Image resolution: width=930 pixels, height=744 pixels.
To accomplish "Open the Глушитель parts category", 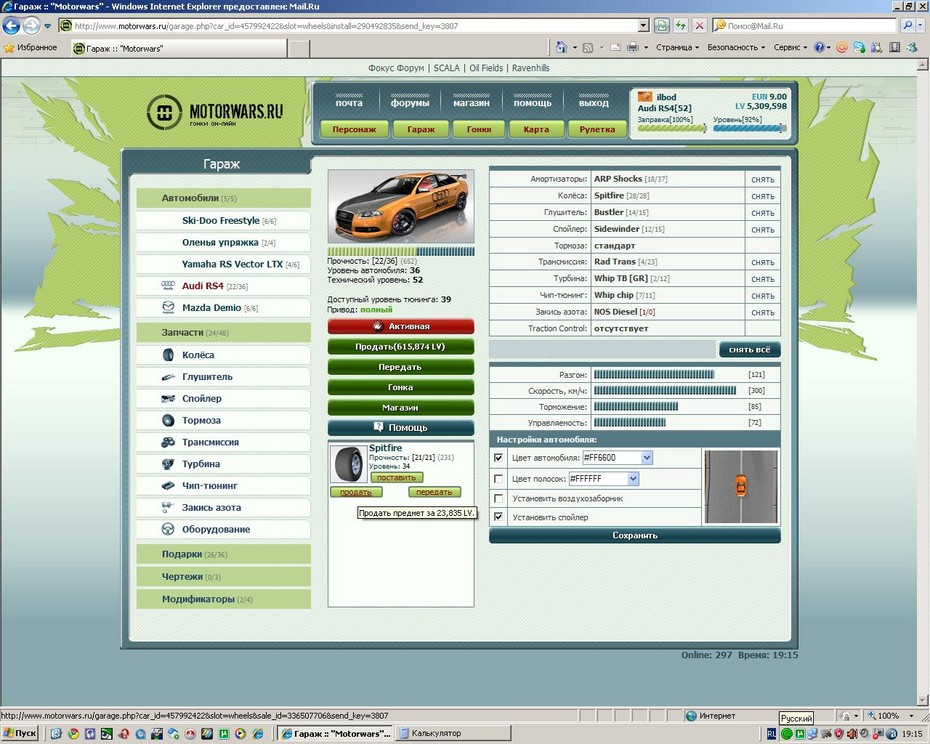I will tap(223, 377).
